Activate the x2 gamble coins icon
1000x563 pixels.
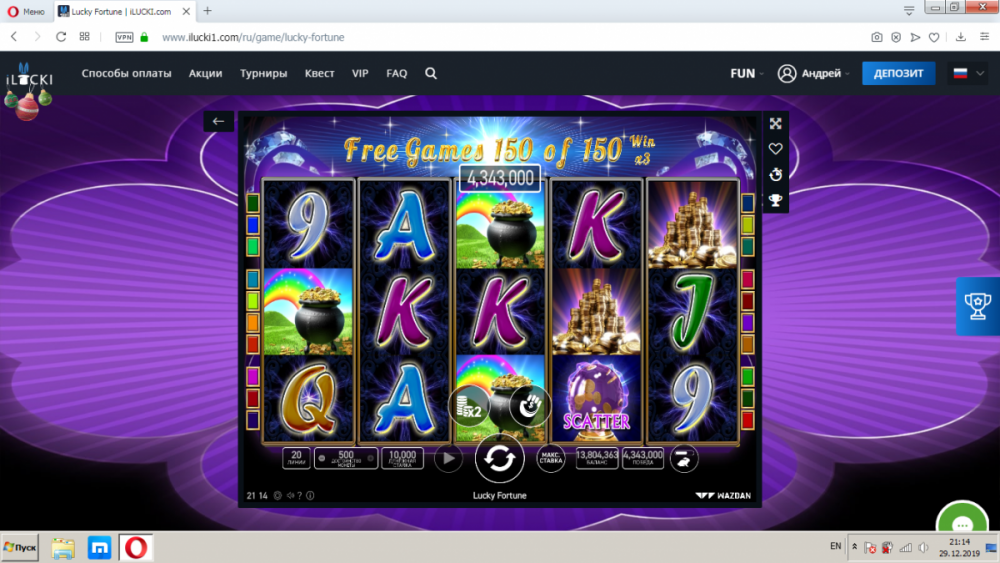pyautogui.click(x=469, y=406)
